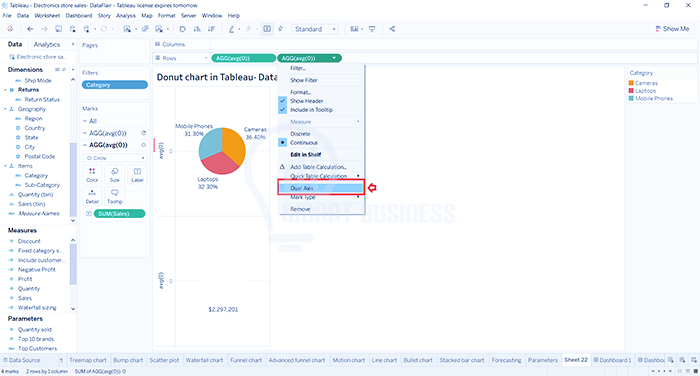Click the Detail button in Marks card

pyautogui.click(x=92, y=196)
